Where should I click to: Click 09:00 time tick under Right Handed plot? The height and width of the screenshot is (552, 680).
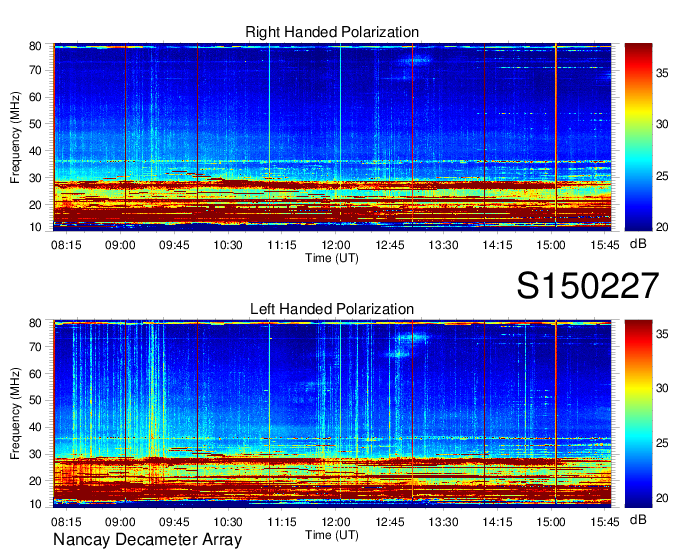point(120,245)
